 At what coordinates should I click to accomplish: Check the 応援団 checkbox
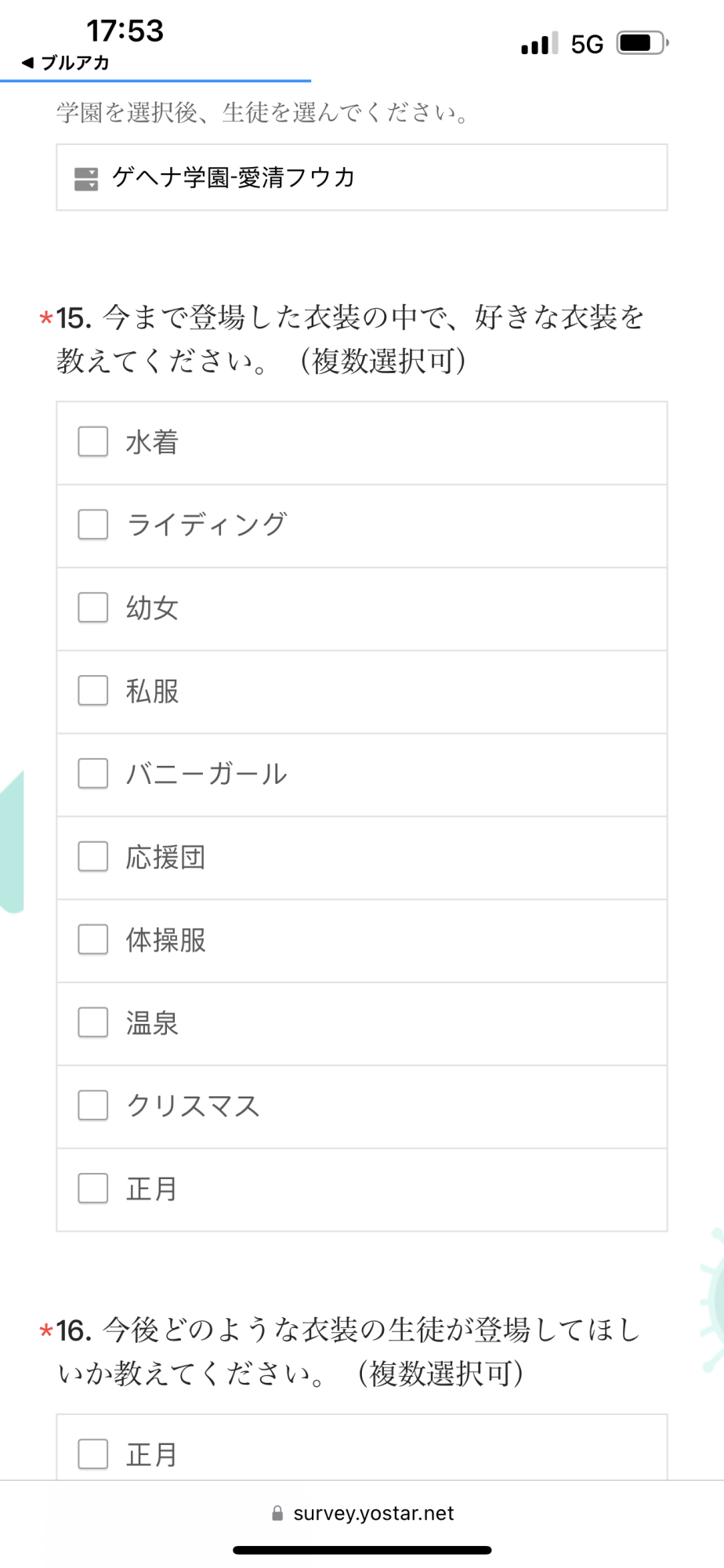click(x=93, y=857)
